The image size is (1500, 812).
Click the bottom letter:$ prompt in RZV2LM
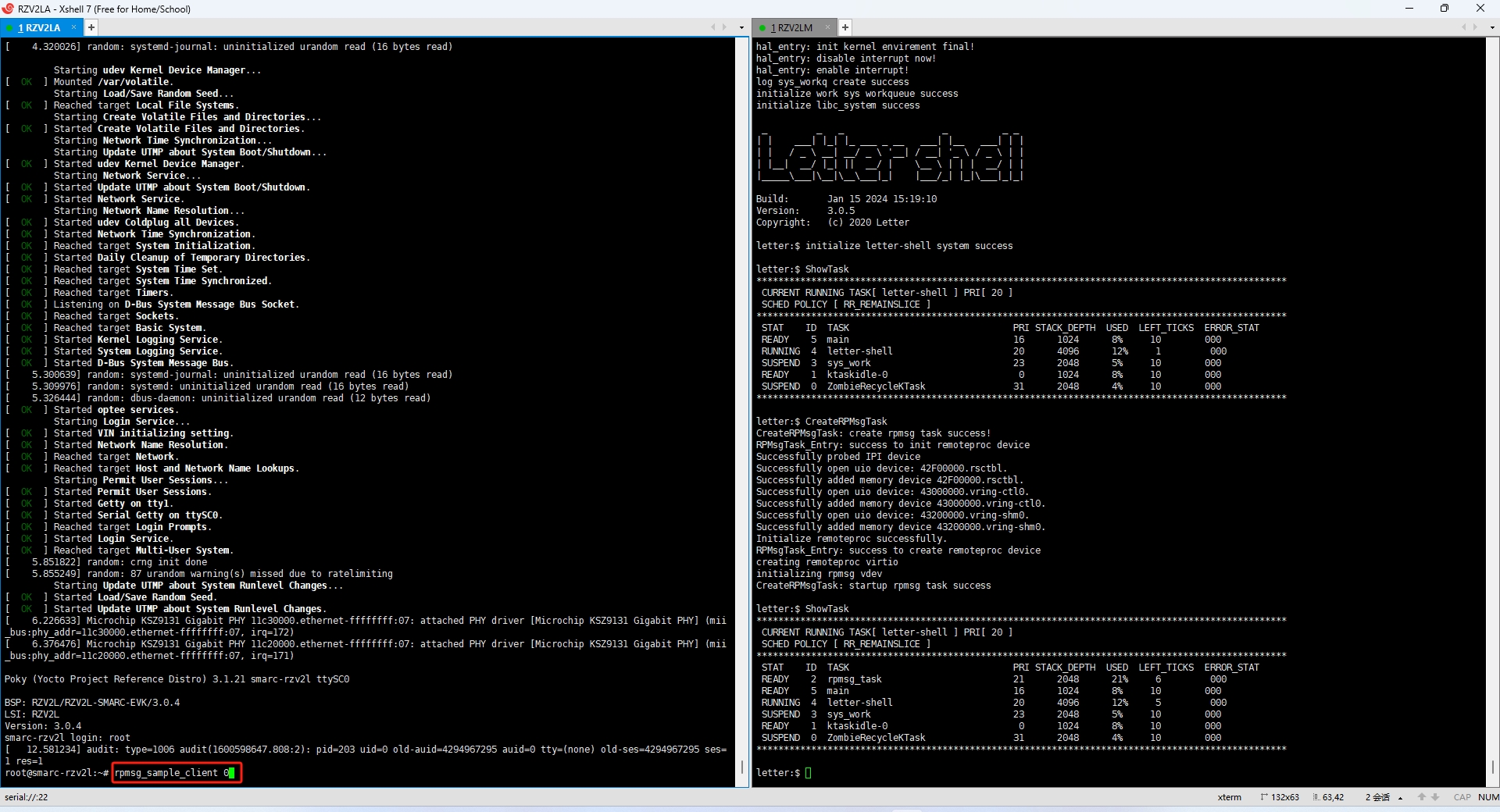pos(778,773)
